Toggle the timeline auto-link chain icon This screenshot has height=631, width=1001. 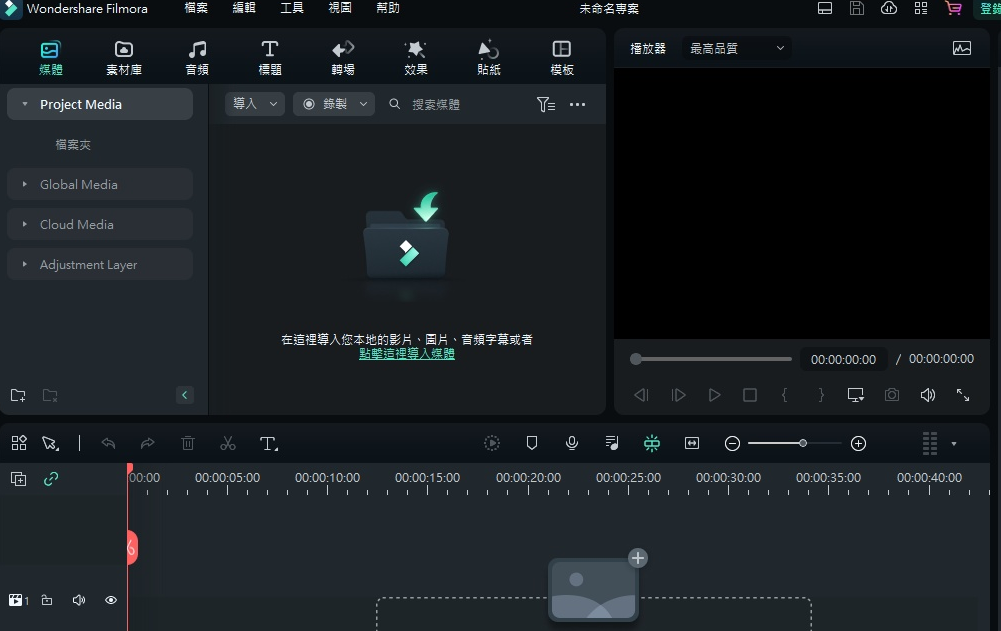click(51, 479)
